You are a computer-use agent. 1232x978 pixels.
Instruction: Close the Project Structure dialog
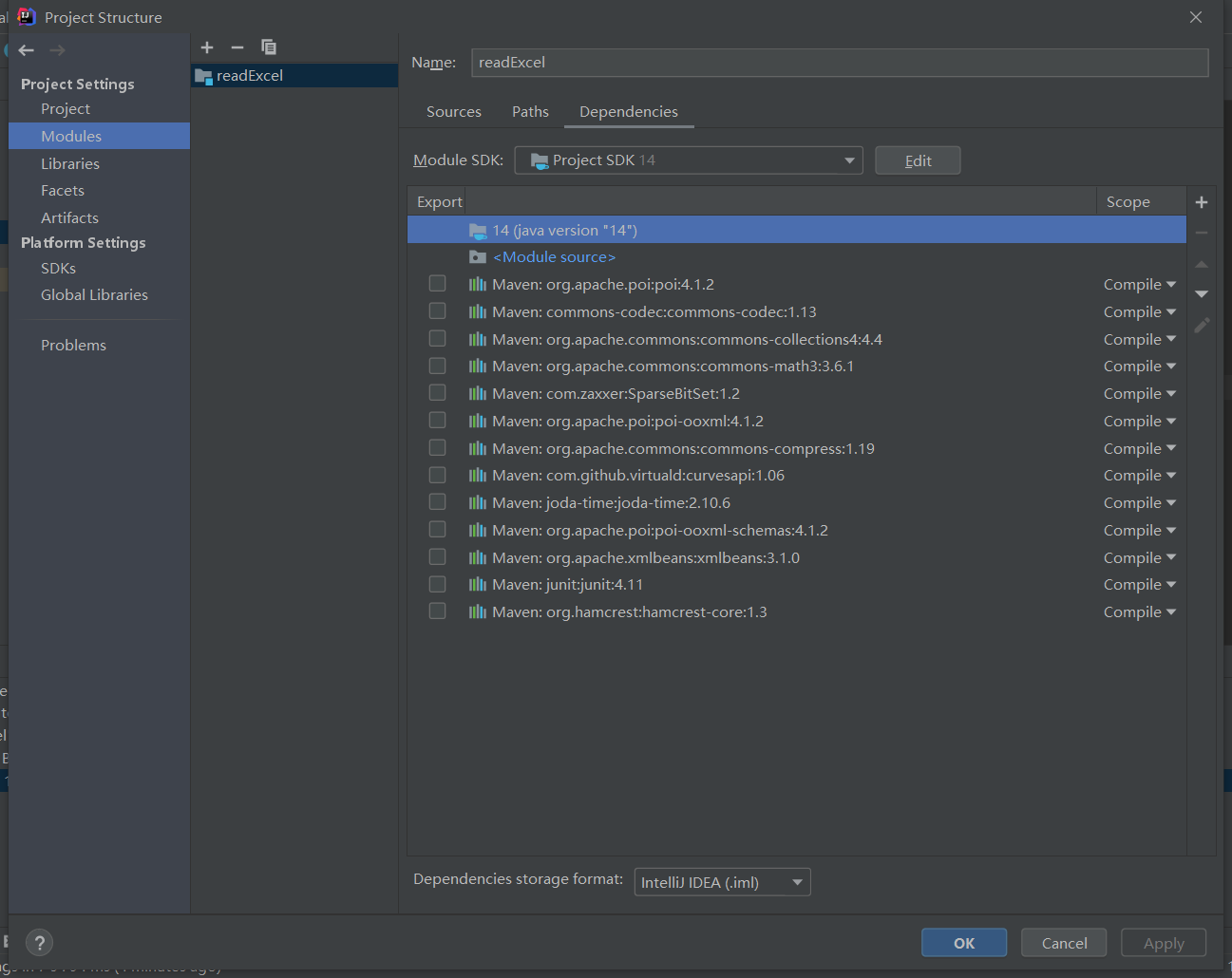1196,17
